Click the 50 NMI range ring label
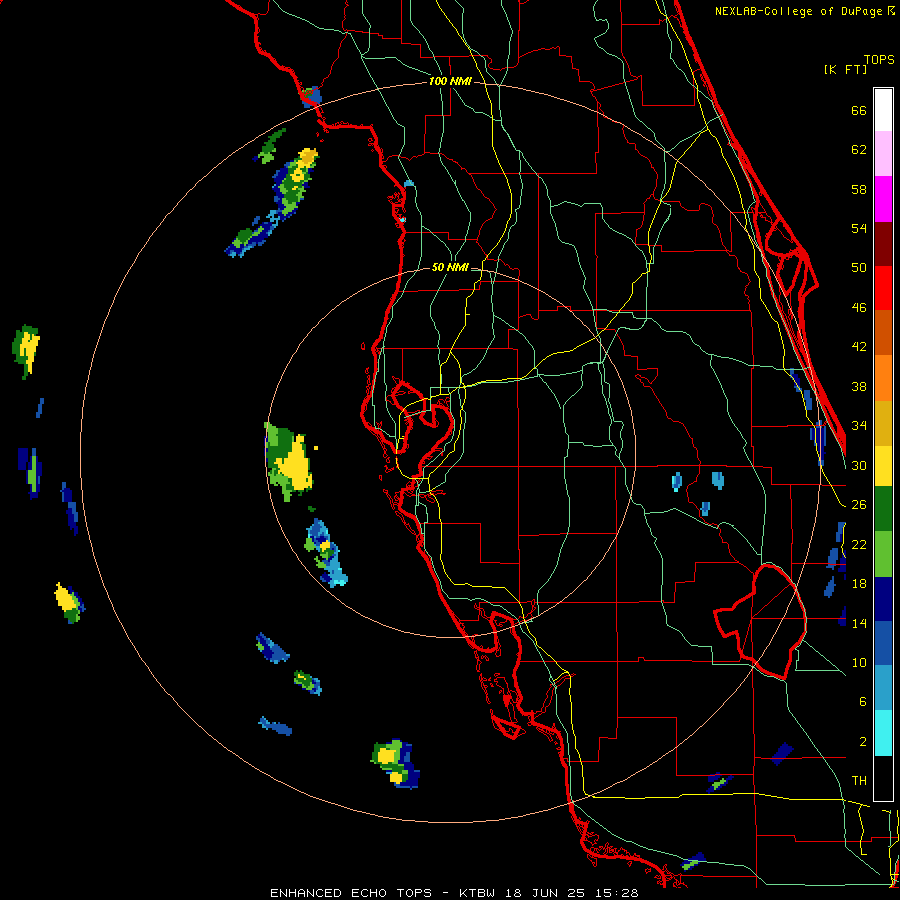900x900 pixels. coord(450,267)
